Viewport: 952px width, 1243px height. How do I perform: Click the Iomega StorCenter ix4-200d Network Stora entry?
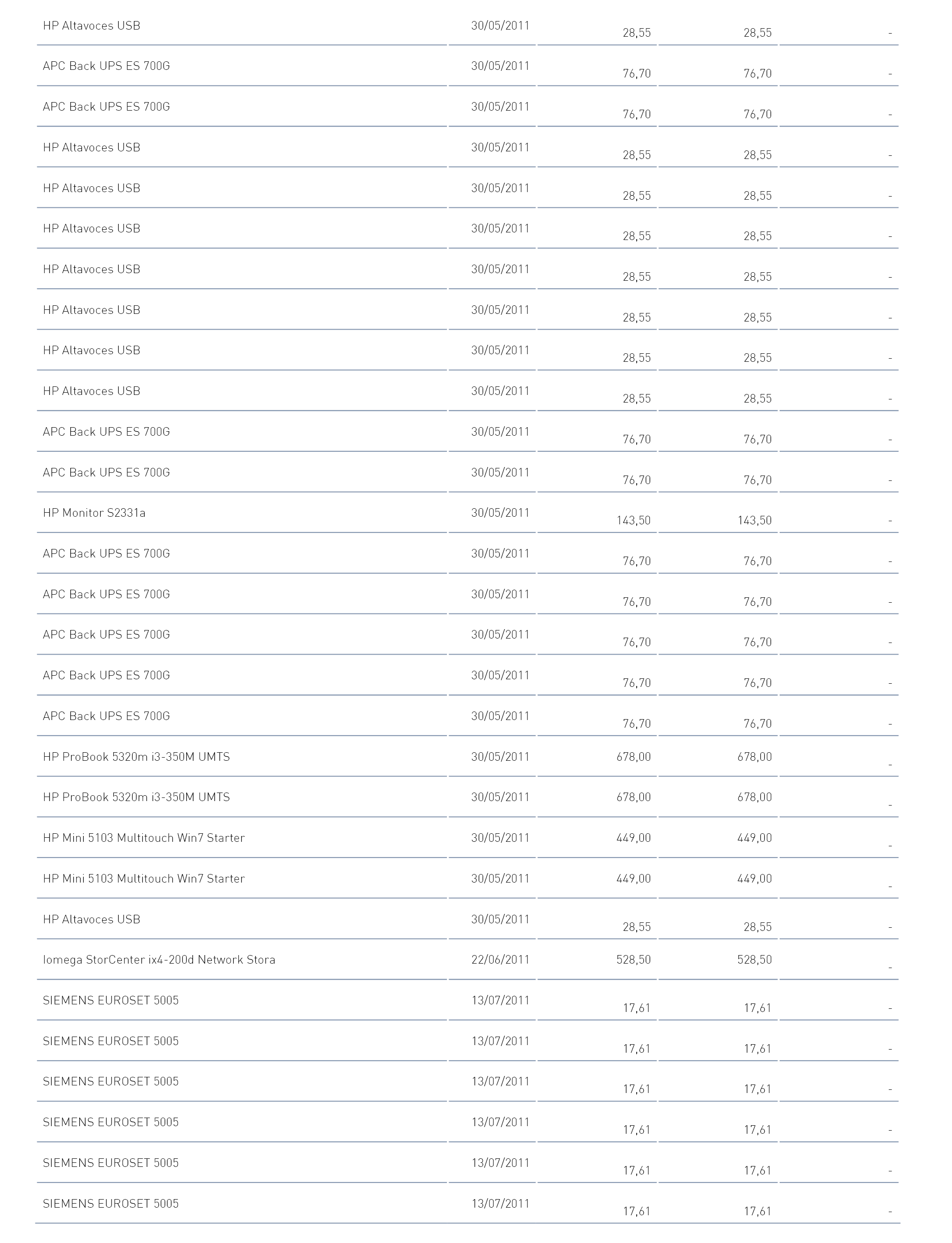pos(159,960)
